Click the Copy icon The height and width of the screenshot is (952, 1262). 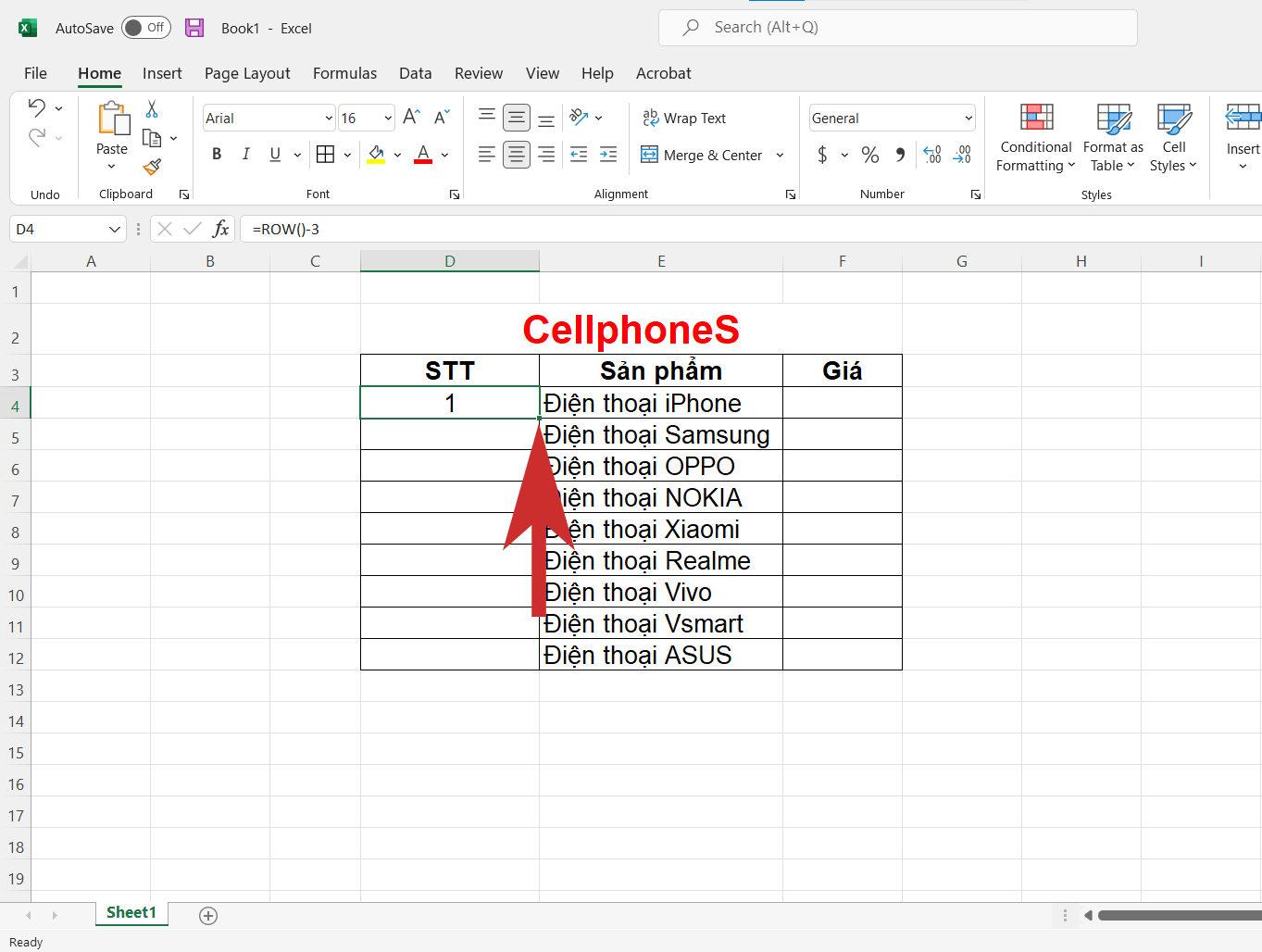152,138
